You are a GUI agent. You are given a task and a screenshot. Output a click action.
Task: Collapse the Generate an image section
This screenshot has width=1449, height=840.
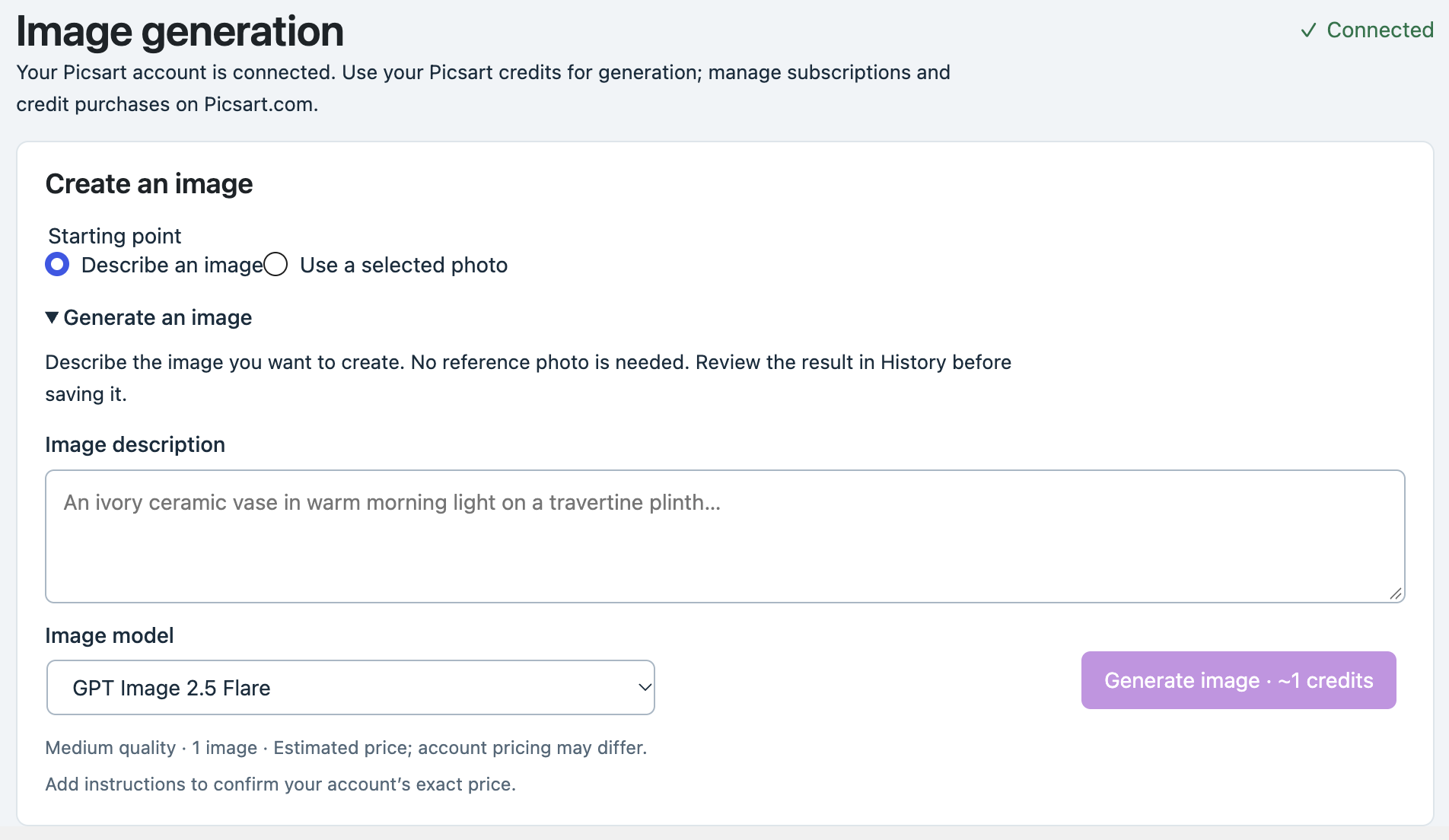point(149,317)
